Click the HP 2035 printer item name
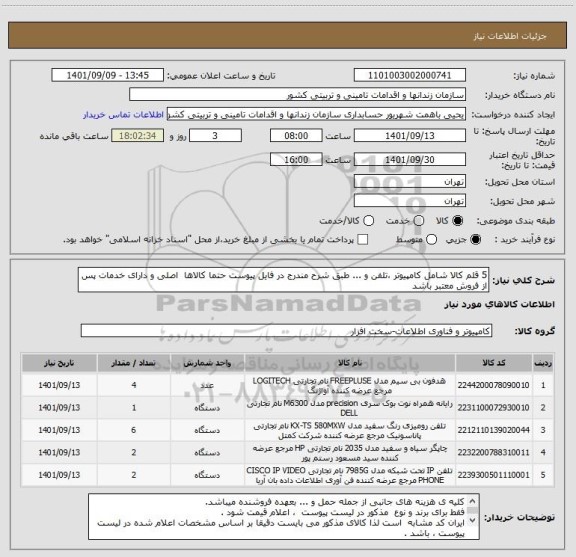 [349, 453]
